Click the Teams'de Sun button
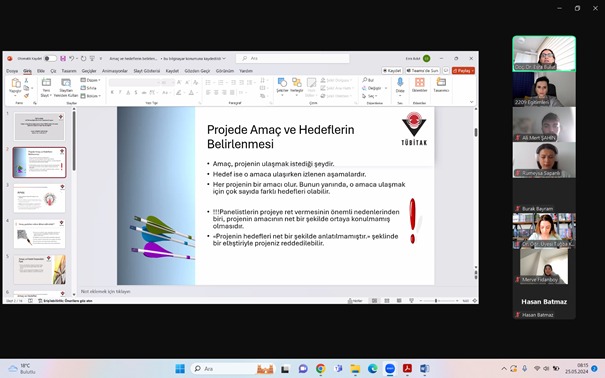This screenshot has height=378, width=605. tap(422, 71)
